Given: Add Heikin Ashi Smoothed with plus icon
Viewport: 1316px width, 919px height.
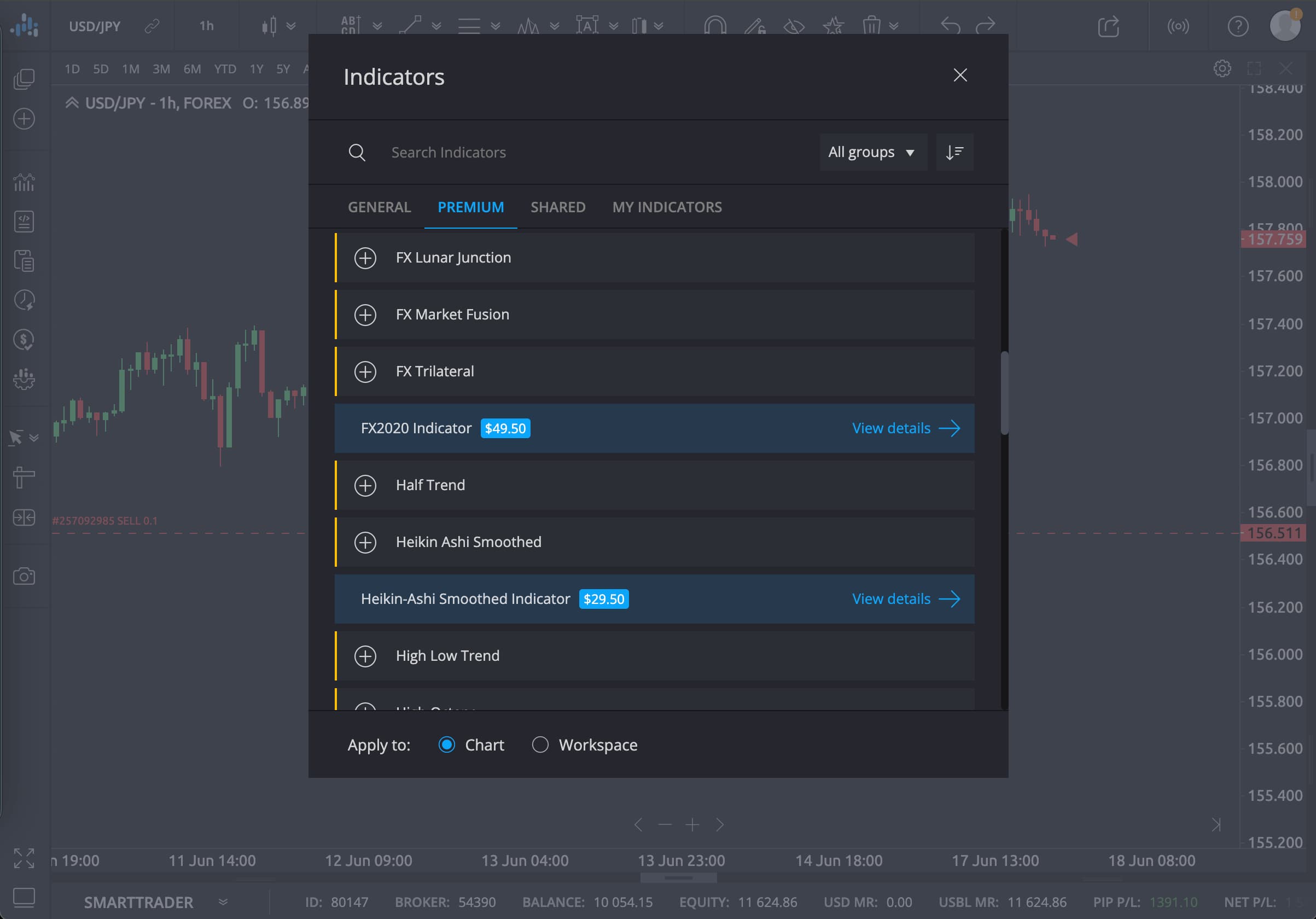Looking at the screenshot, I should tap(365, 542).
